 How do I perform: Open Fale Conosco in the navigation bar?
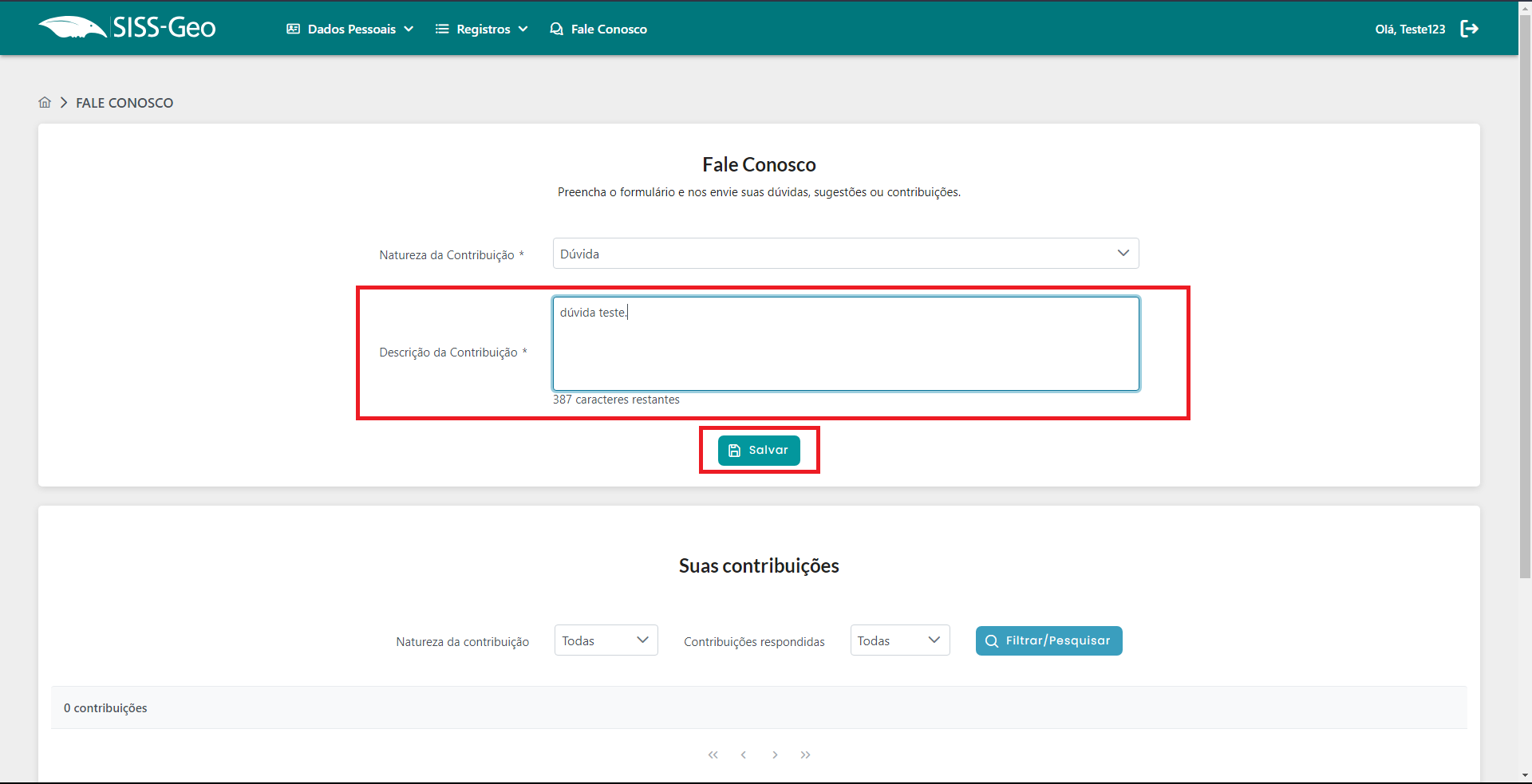pyautogui.click(x=598, y=29)
